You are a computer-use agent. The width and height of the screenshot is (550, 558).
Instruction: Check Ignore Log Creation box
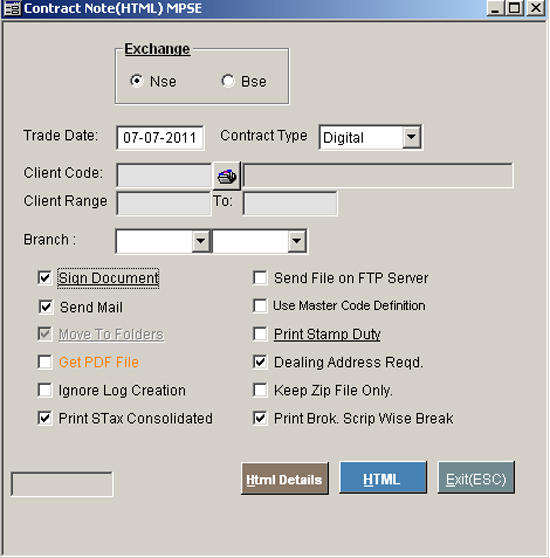pyautogui.click(x=45, y=390)
